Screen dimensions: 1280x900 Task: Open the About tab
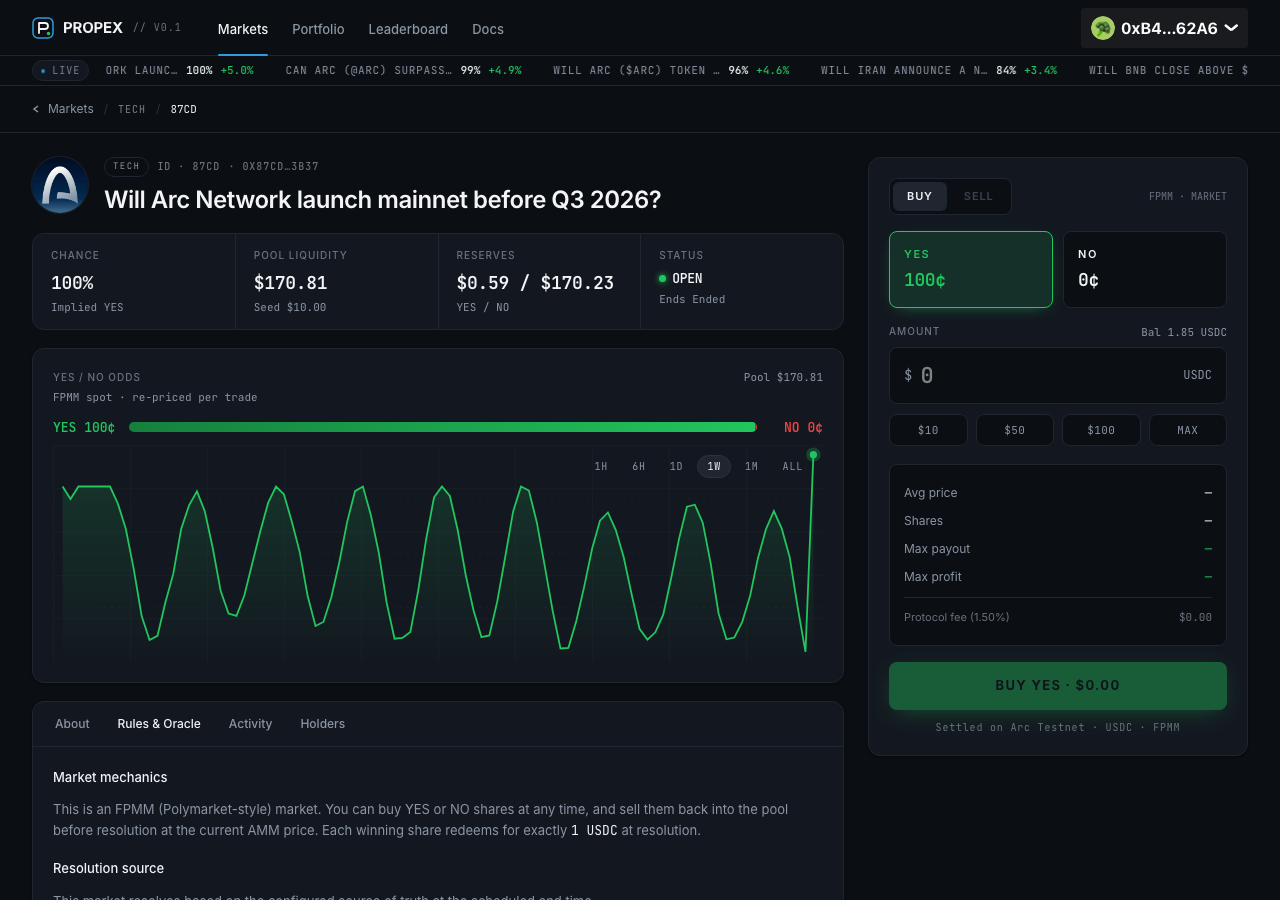(x=72, y=724)
